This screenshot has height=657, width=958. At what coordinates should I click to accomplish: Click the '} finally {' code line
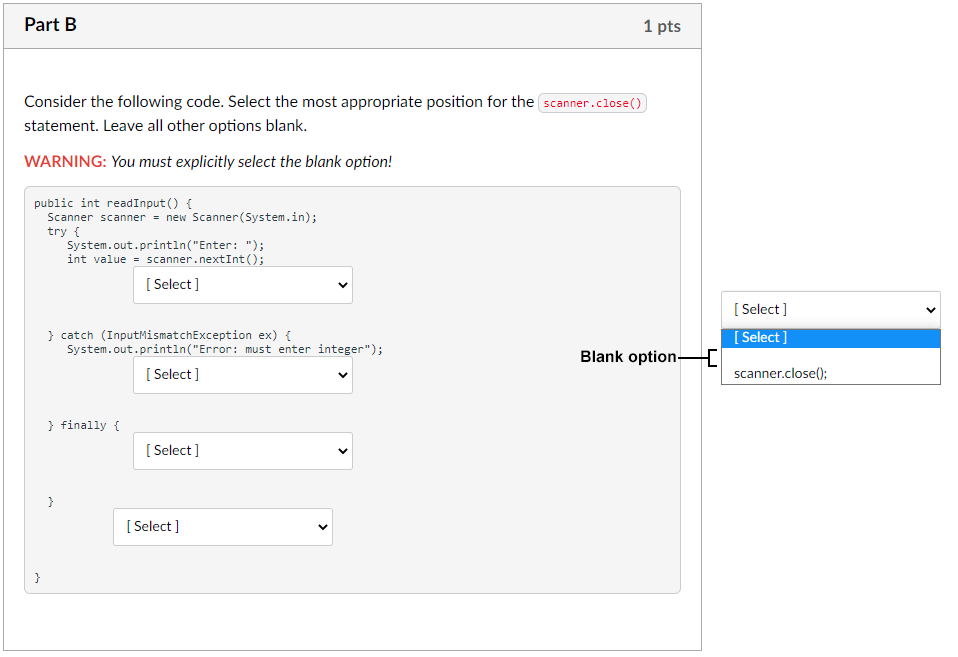84,425
